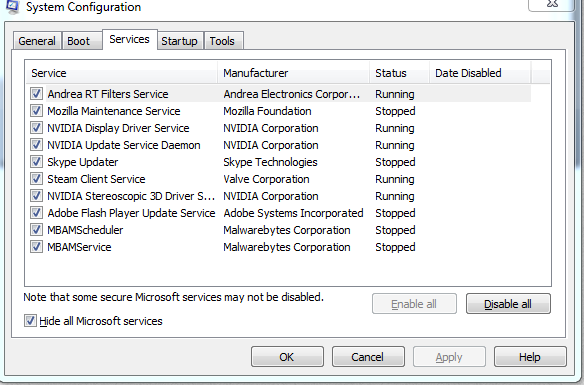Screen dimensions: 584x385
Task: Select the Skype Updater service name
Action: [x=83, y=162]
